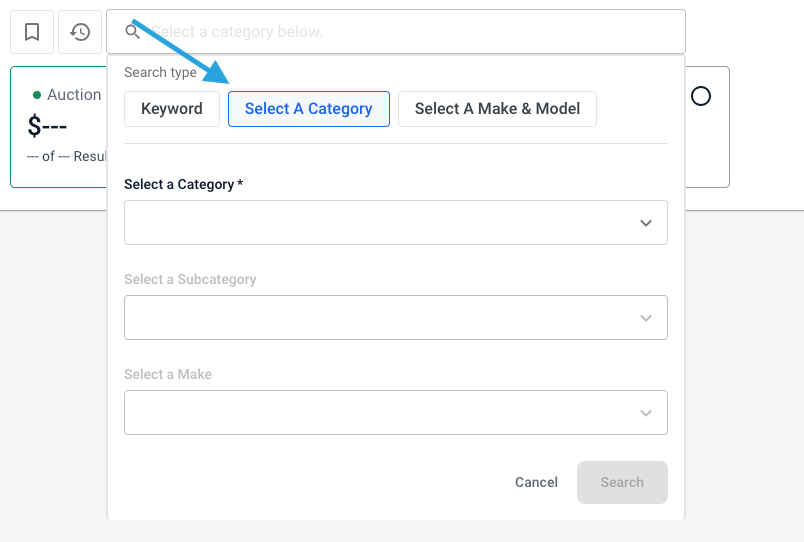Screen dimensions: 804x542
Task: Choose the Select A Category search type
Action: click(308, 109)
